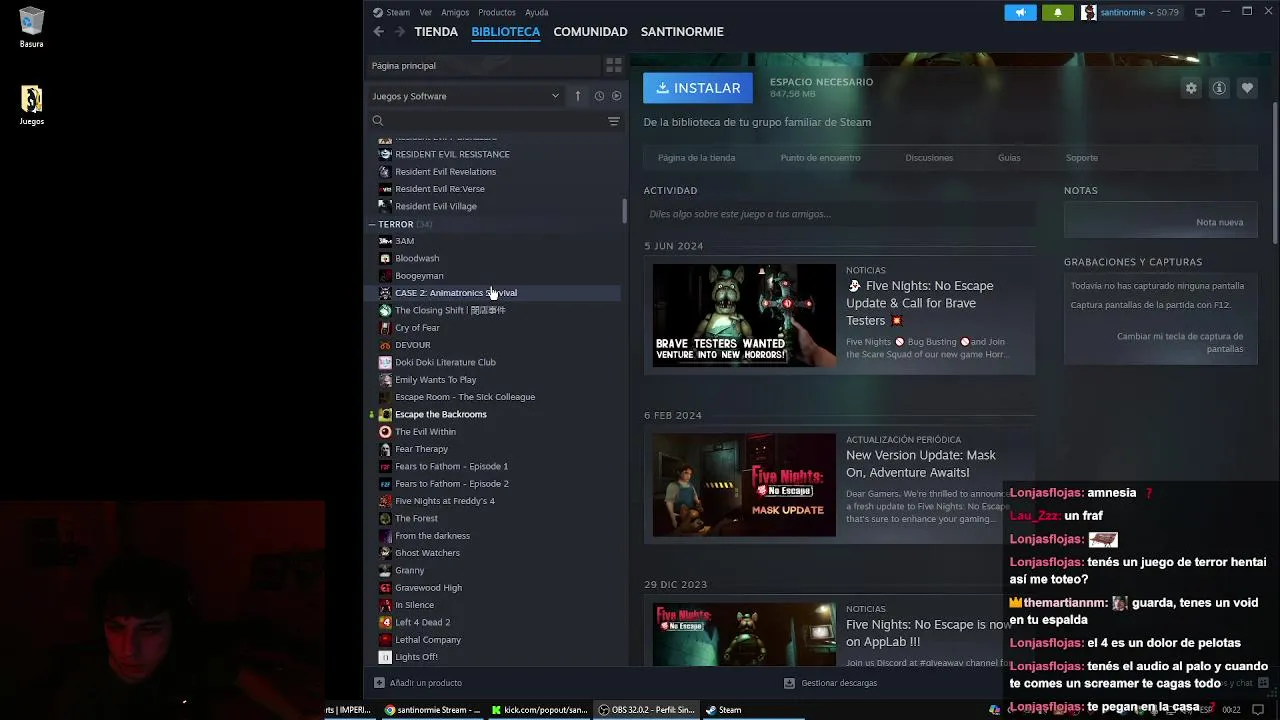Screen dimensions: 1280x720
Task: Click the library list scrollbar
Action: [625, 211]
